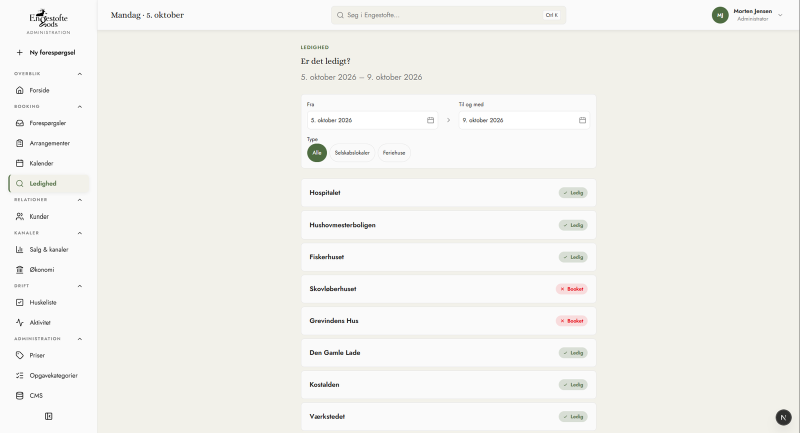Click the plus icon for Ny forespørgsel
The width and height of the screenshot is (800, 433).
pyautogui.click(x=19, y=53)
